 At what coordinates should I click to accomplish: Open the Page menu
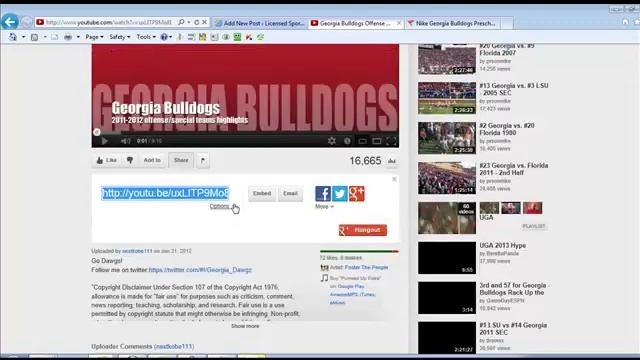coord(94,37)
